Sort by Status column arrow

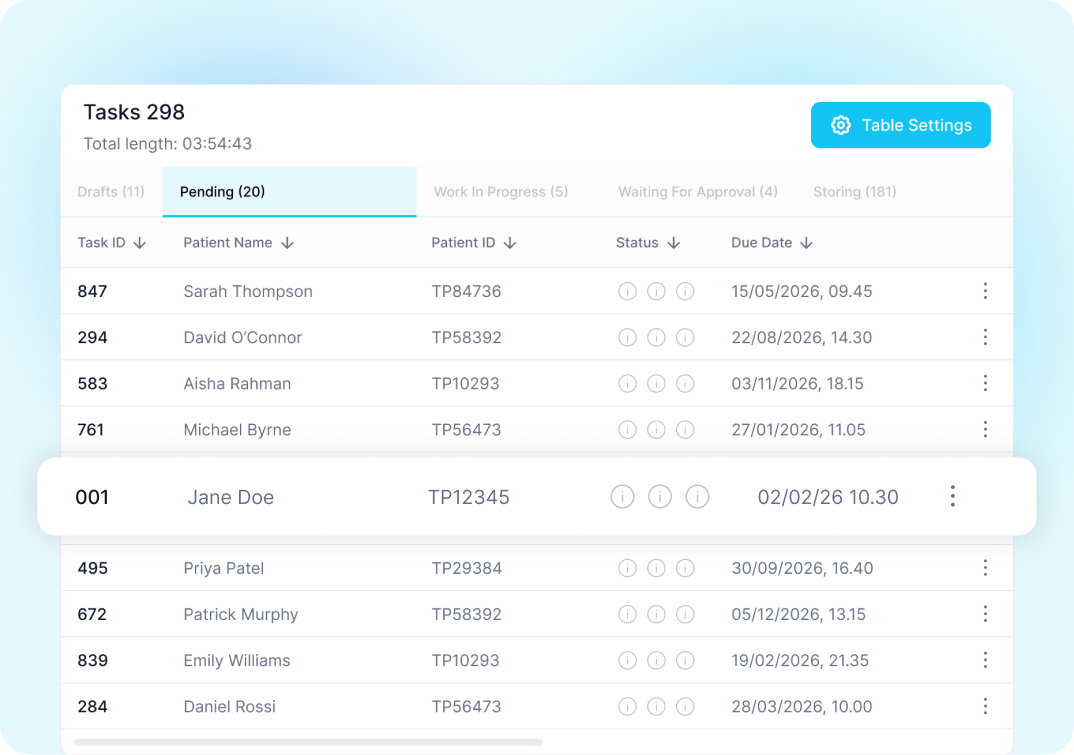[x=673, y=243]
